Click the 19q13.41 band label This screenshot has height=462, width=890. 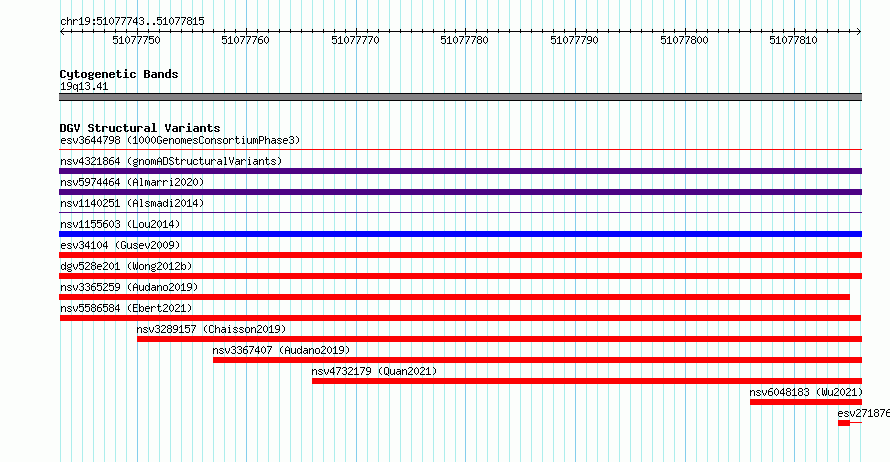(84, 86)
